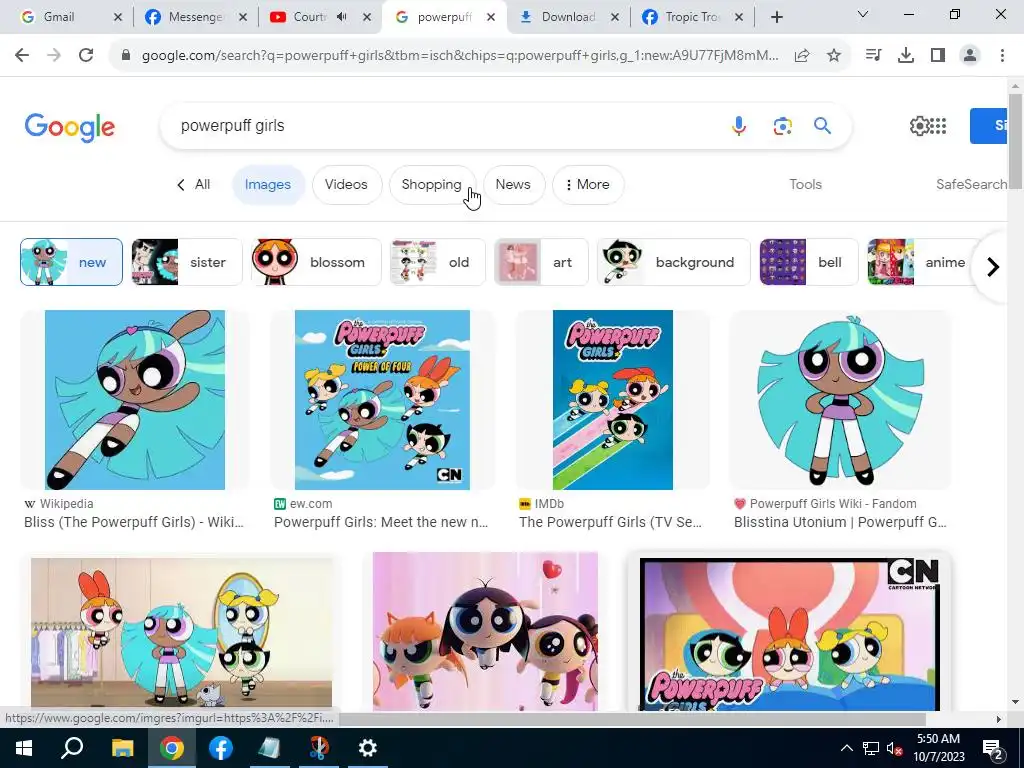This screenshot has width=1024, height=768.
Task: Open the Google apps grid
Action: tap(938, 125)
